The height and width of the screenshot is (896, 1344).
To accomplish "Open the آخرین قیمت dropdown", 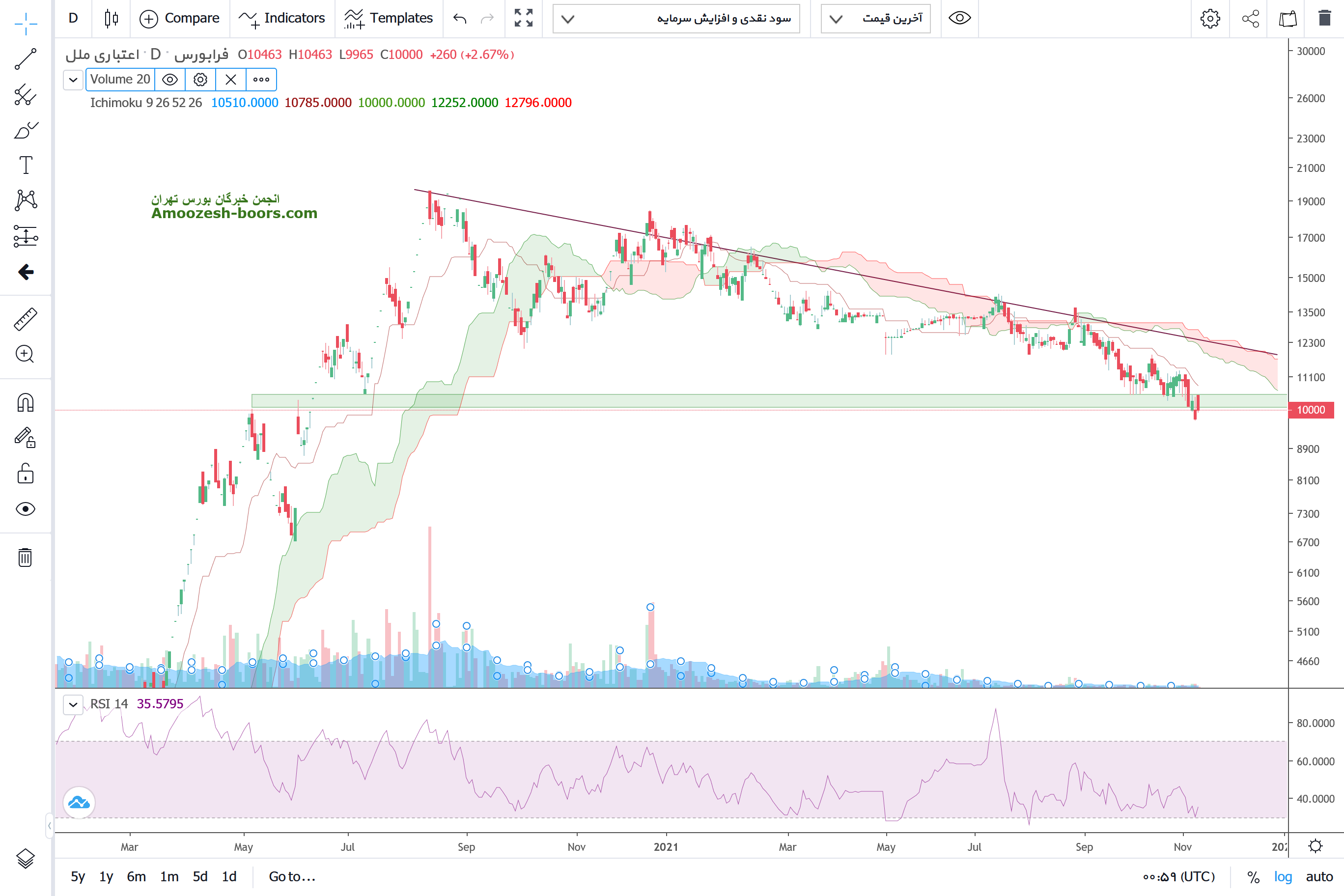I will tap(875, 18).
